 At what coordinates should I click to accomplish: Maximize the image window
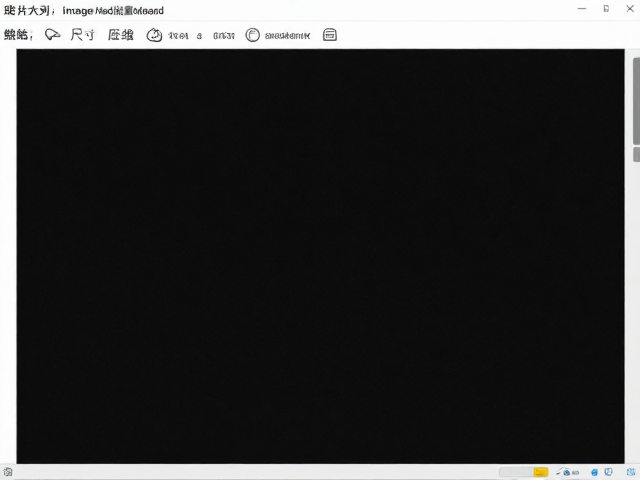pos(607,9)
